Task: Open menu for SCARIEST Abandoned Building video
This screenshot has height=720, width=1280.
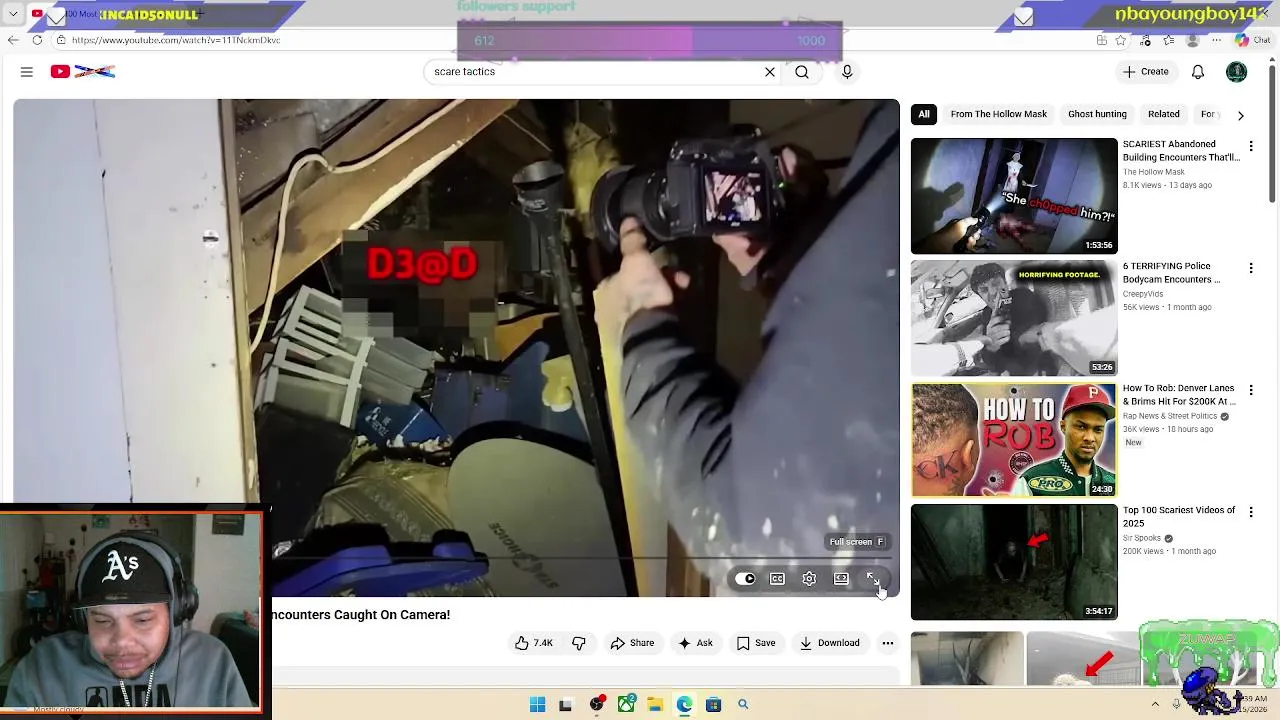Action: point(1251,146)
